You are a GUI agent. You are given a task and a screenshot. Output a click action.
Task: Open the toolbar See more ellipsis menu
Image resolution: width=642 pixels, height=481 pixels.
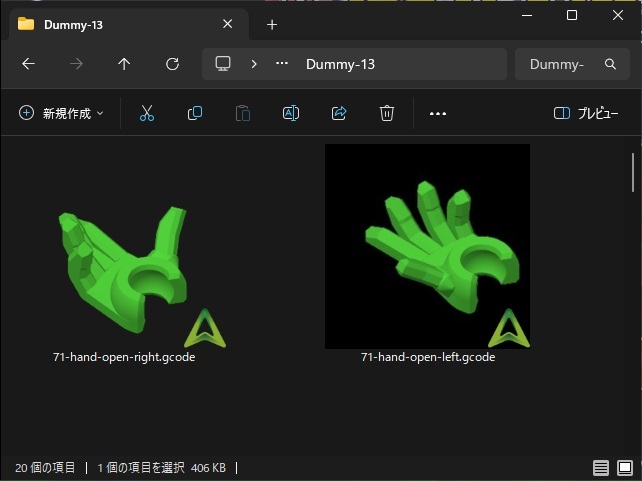coord(438,113)
